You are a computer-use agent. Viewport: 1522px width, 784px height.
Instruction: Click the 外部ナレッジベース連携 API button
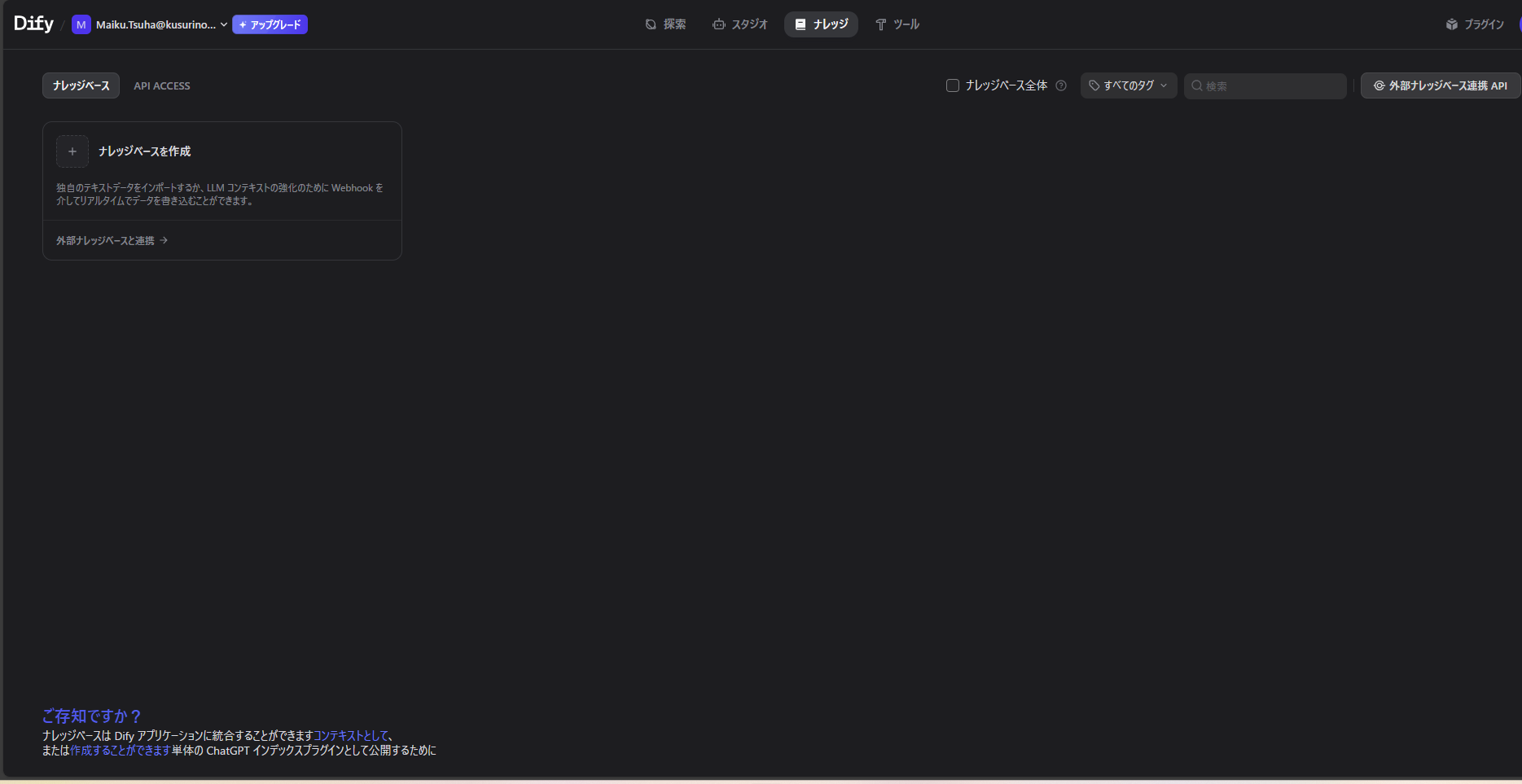1440,85
